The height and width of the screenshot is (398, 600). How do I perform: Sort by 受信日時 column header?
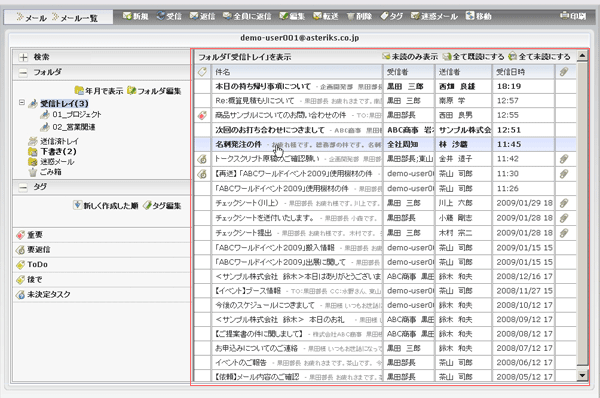pos(523,72)
